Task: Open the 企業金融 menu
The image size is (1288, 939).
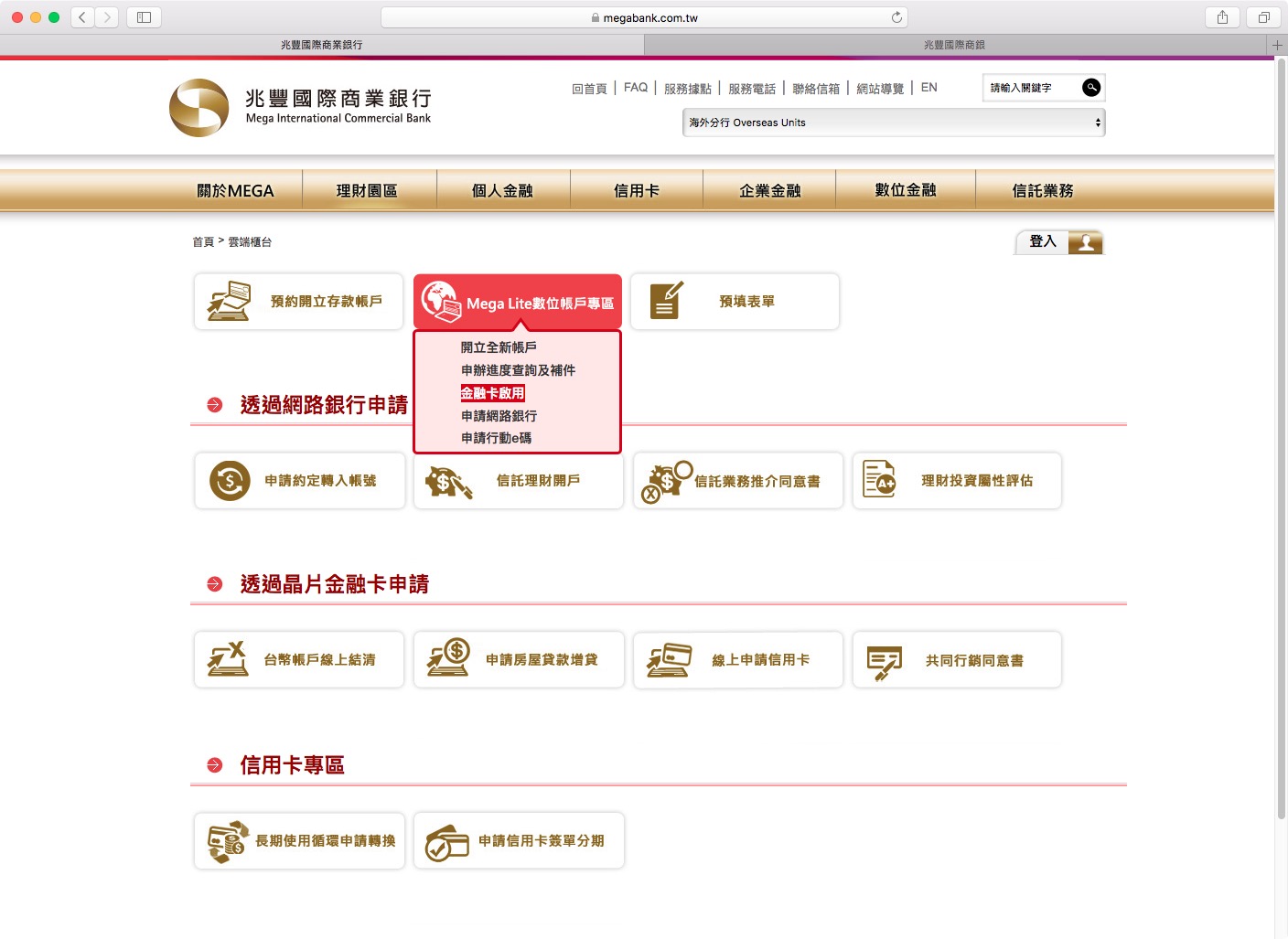Action: (x=770, y=190)
